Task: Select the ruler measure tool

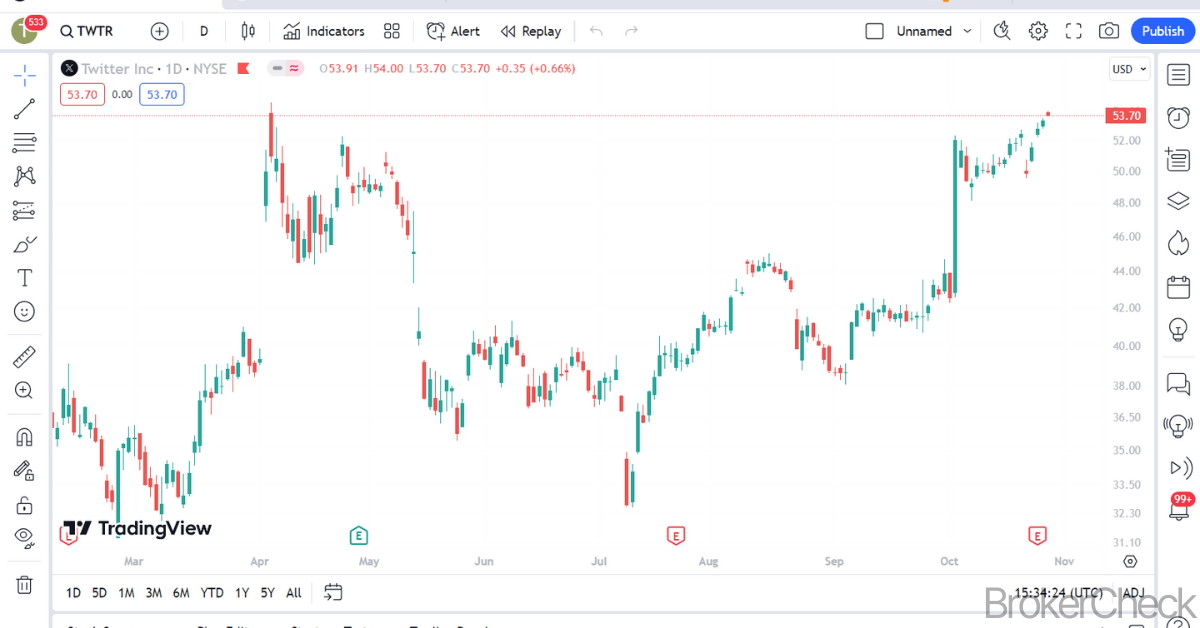Action: 25,356
